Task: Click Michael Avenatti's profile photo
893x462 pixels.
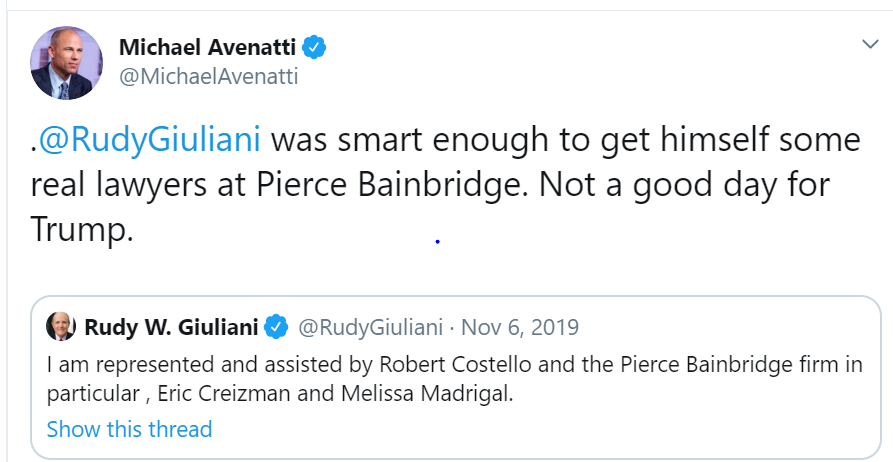Action: pyautogui.click(x=67, y=63)
